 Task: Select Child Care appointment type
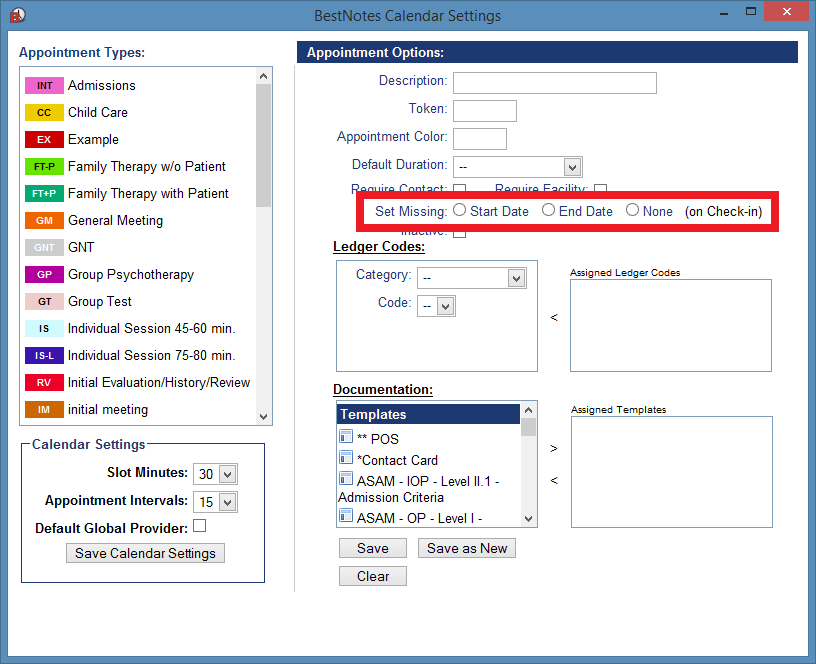tap(98, 112)
